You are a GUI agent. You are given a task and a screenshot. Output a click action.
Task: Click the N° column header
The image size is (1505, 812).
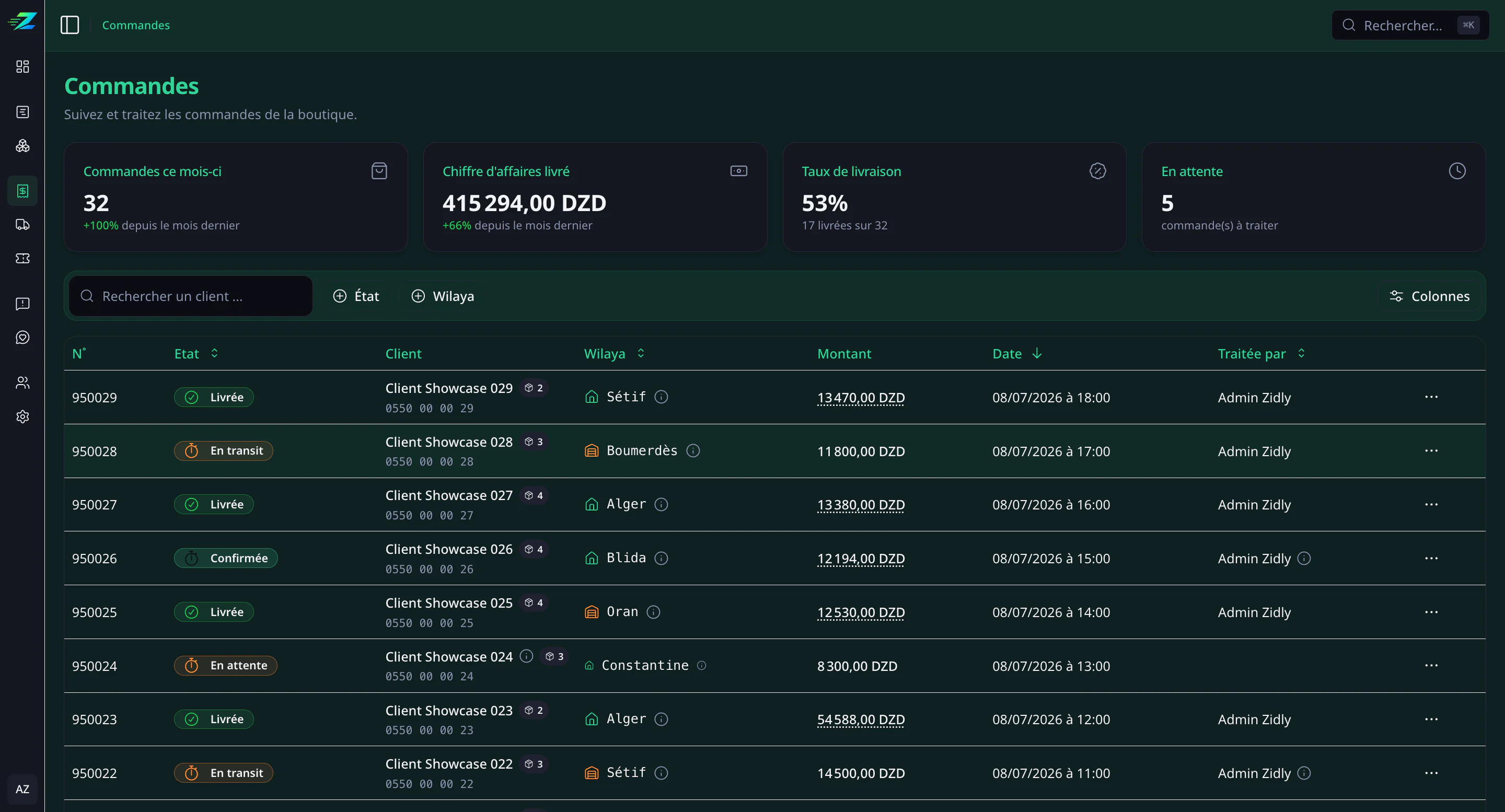[x=79, y=353]
